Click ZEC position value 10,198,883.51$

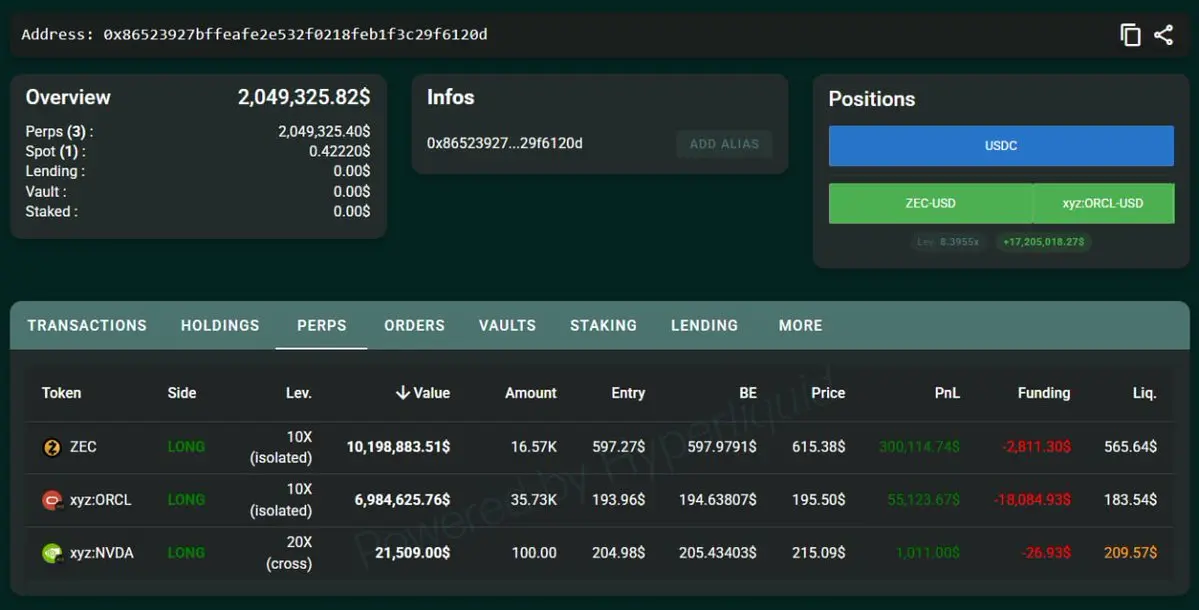coord(398,446)
